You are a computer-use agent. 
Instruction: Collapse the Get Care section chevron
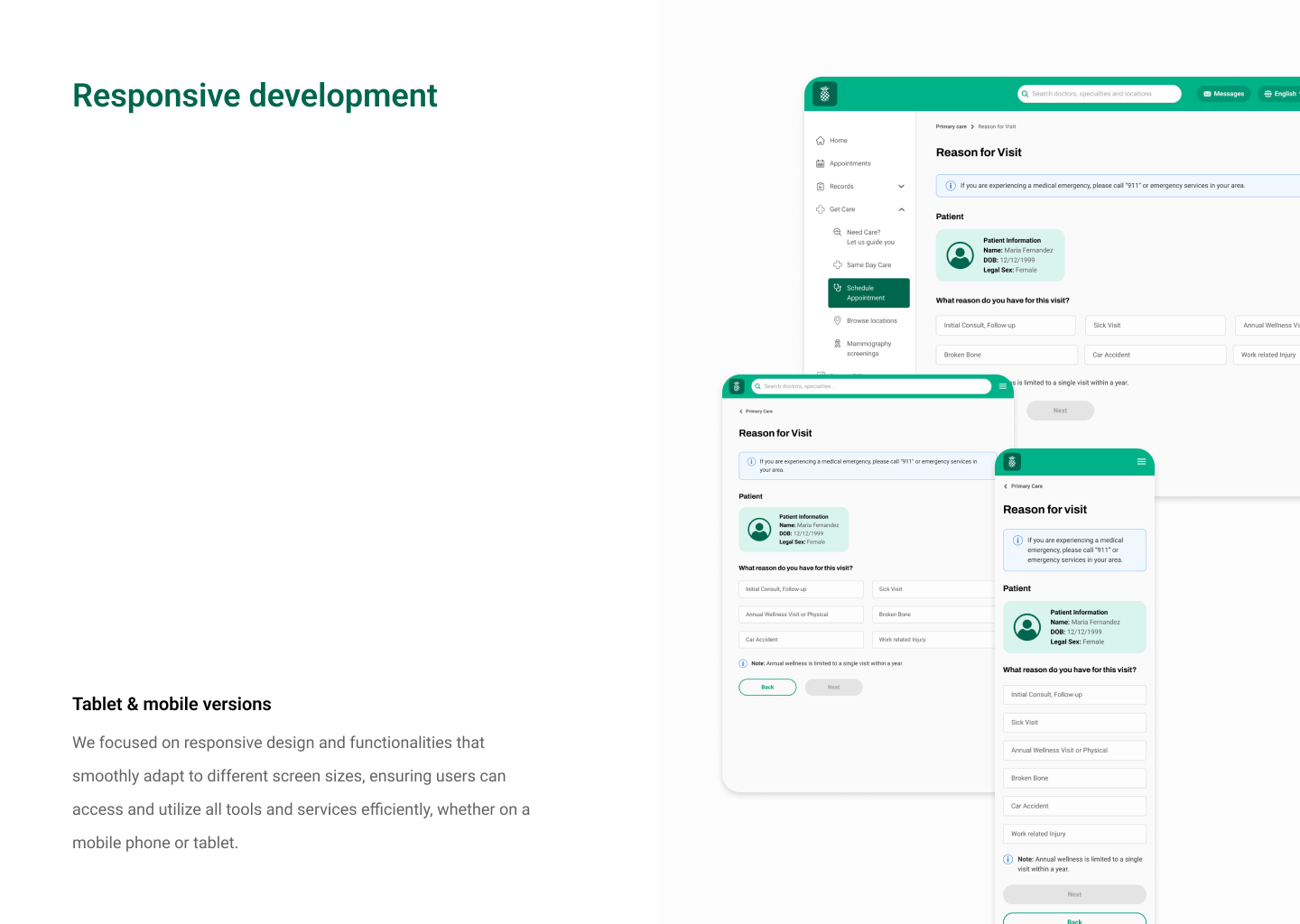(901, 209)
